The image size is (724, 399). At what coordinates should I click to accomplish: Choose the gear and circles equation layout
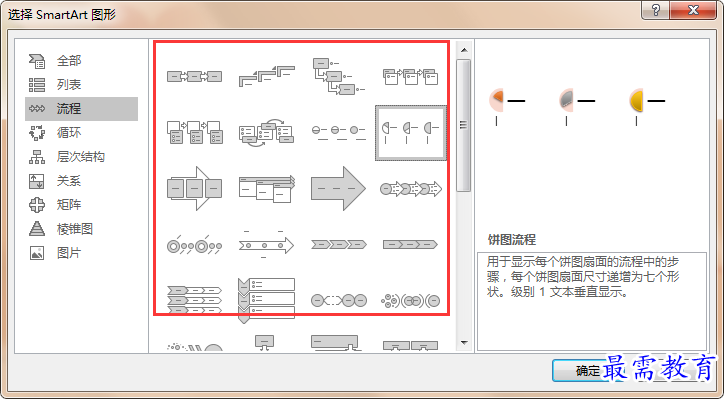coord(410,301)
